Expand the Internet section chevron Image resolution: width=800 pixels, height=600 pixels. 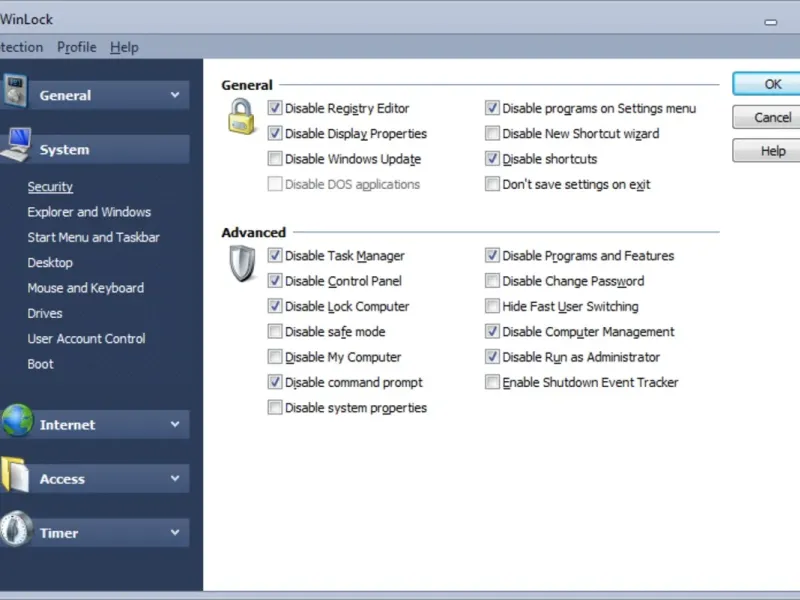[x=175, y=424]
